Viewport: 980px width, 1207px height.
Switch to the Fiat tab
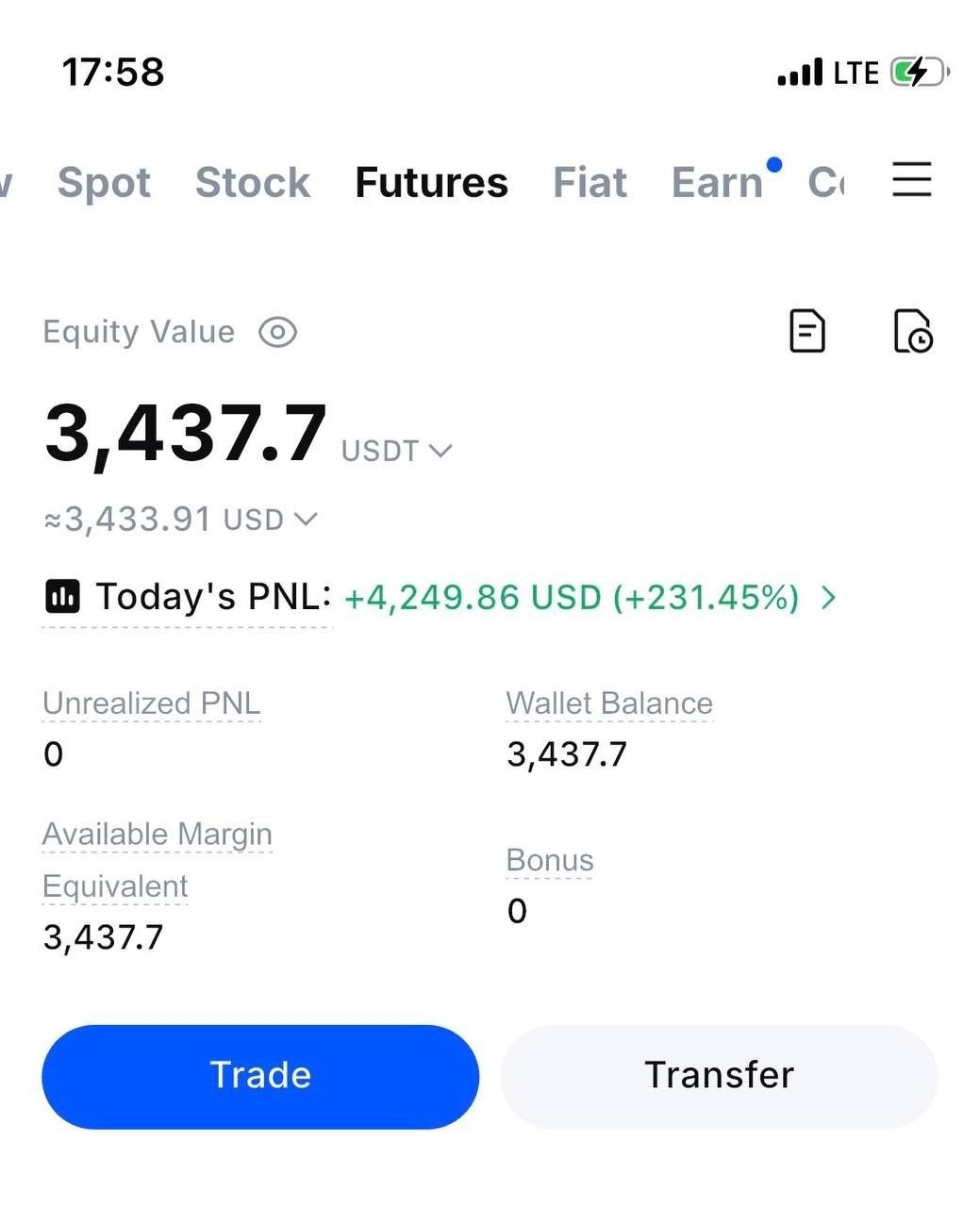point(590,182)
